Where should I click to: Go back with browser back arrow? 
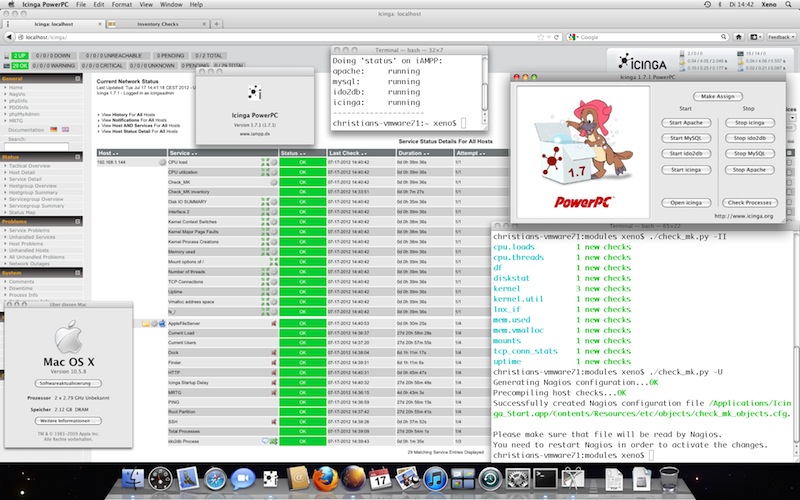pos(9,37)
